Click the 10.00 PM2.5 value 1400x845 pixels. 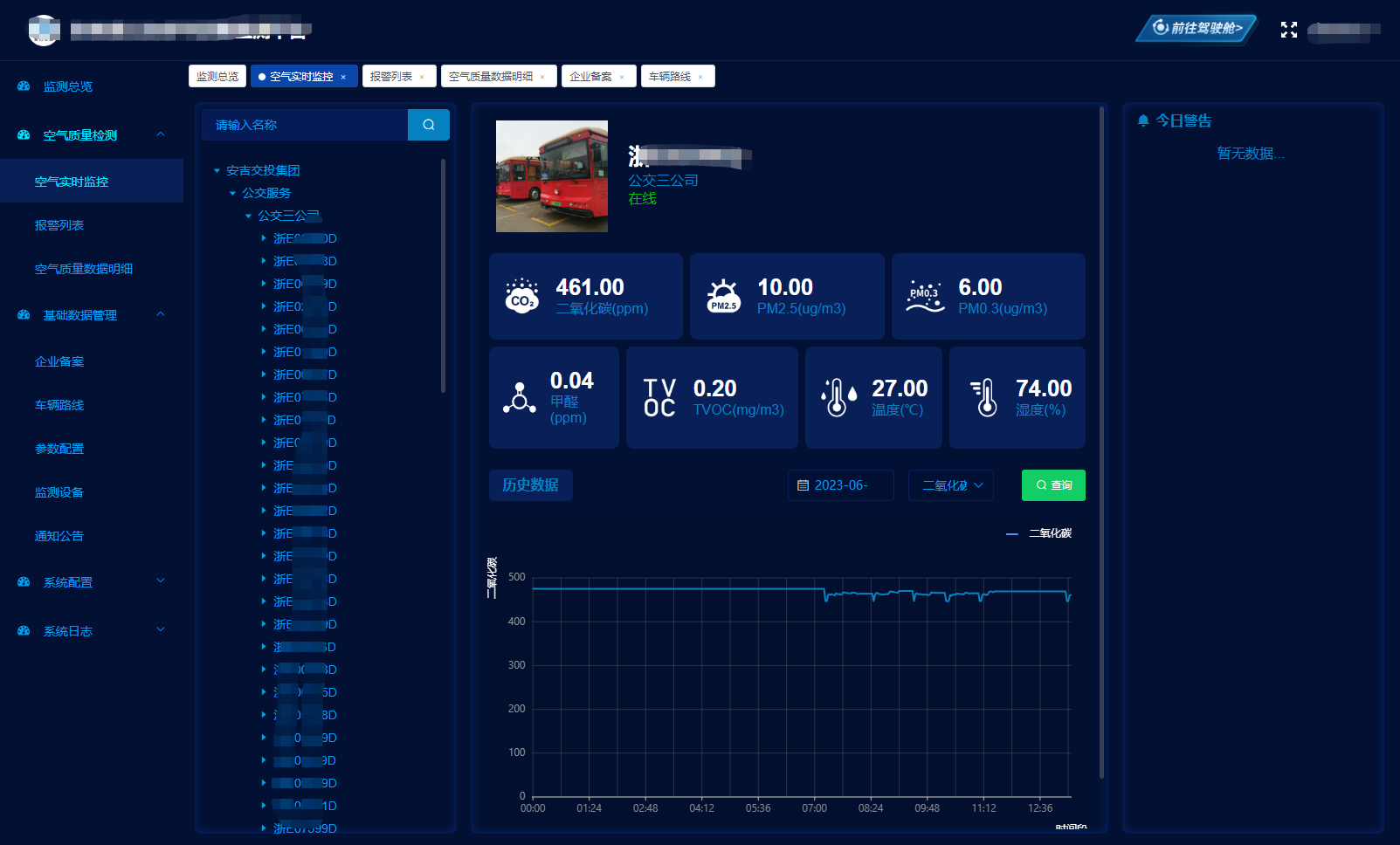(x=785, y=287)
